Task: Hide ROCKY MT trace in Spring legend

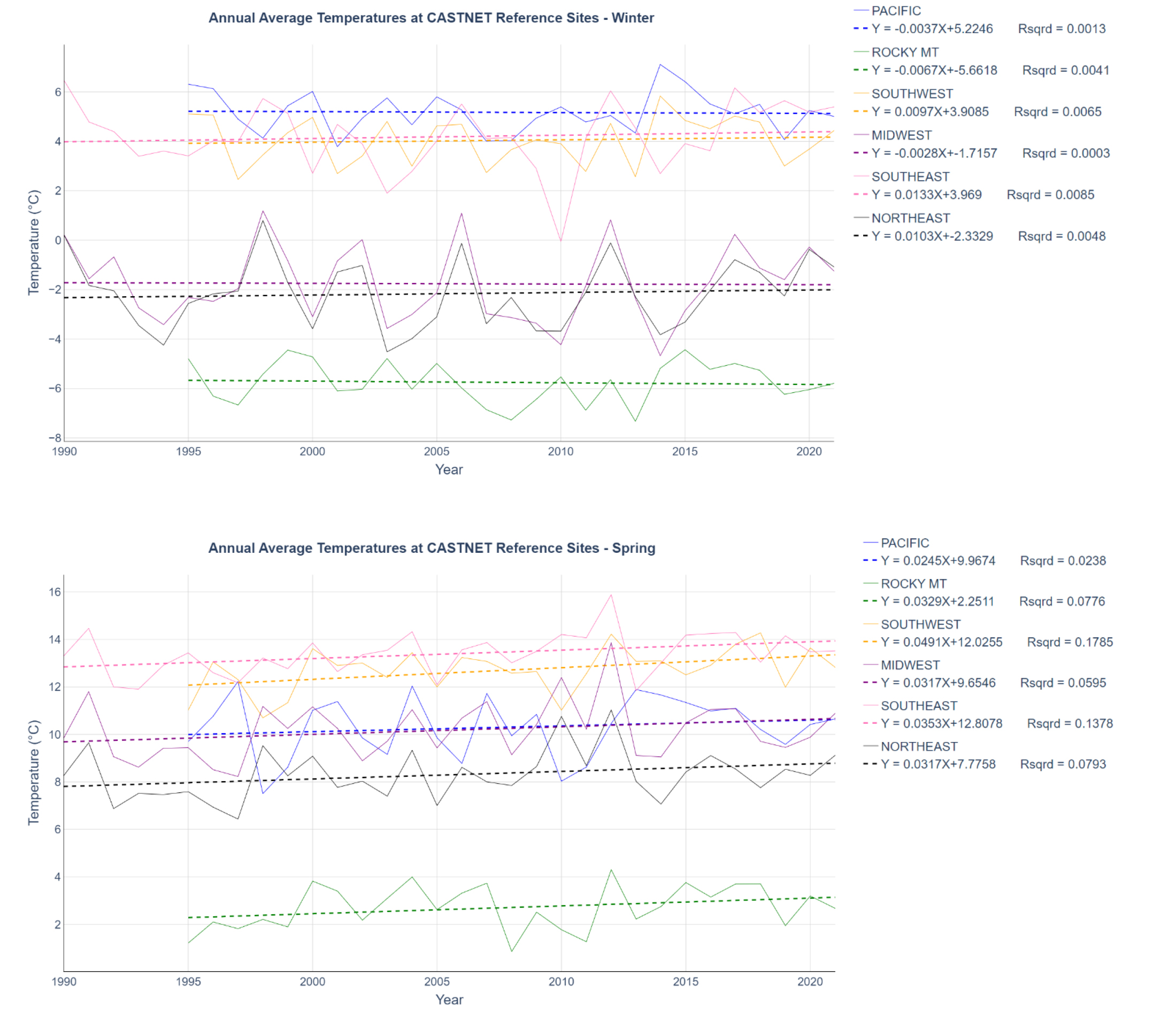Action: (x=913, y=584)
